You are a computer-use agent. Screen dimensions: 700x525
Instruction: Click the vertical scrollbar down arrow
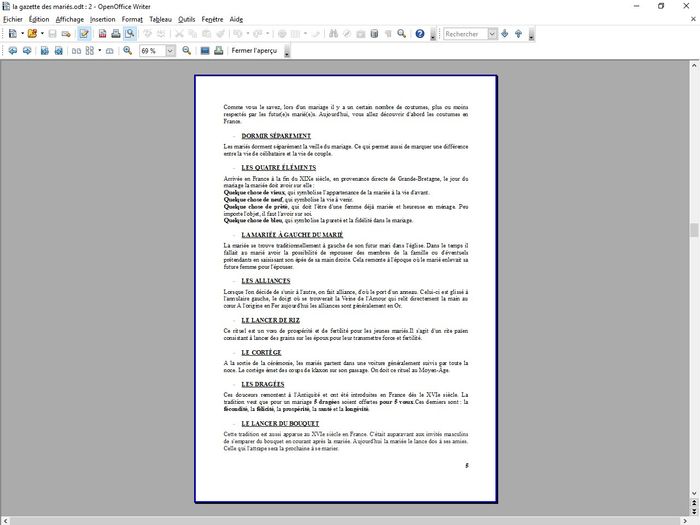tap(694, 493)
